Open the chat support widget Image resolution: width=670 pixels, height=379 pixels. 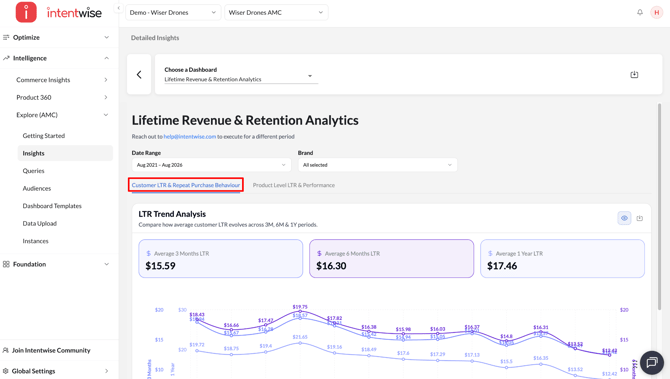point(652,362)
